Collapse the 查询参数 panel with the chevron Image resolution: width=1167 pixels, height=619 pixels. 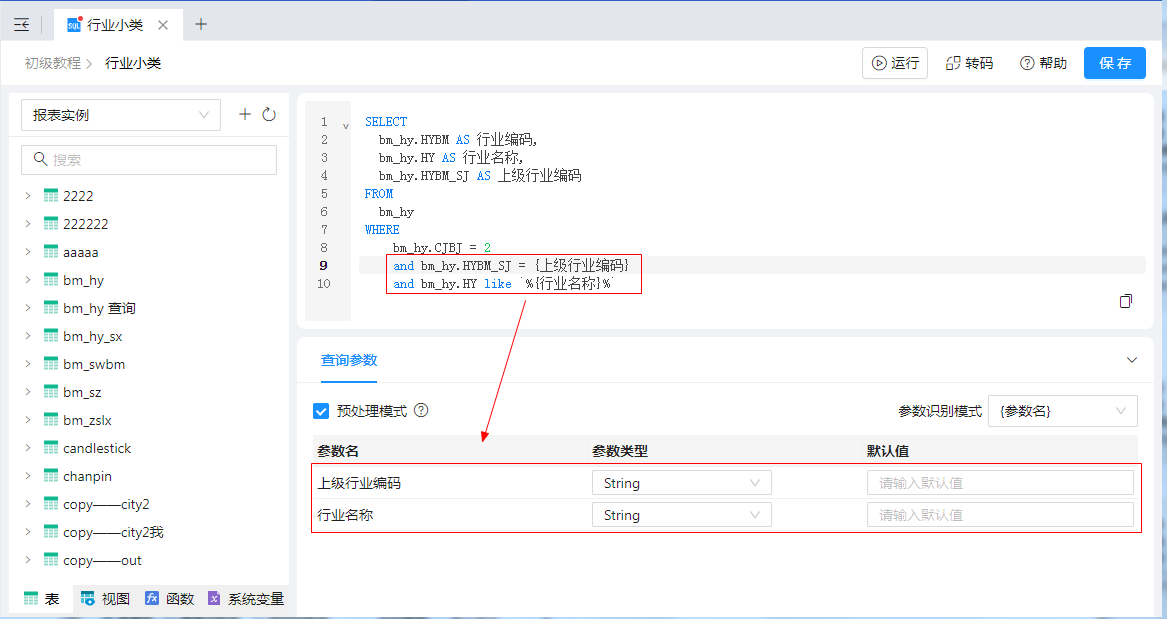pyautogui.click(x=1132, y=360)
